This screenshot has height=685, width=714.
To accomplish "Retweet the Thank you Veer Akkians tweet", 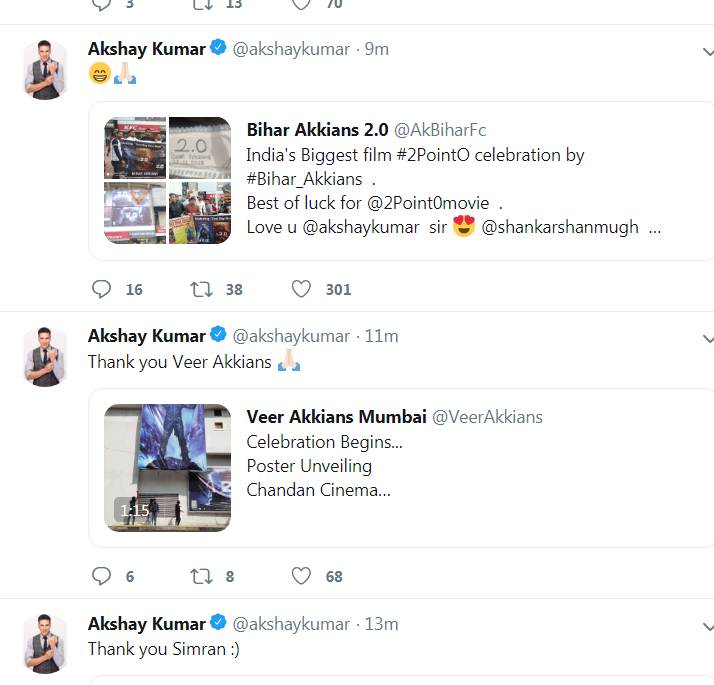I will coord(201,576).
